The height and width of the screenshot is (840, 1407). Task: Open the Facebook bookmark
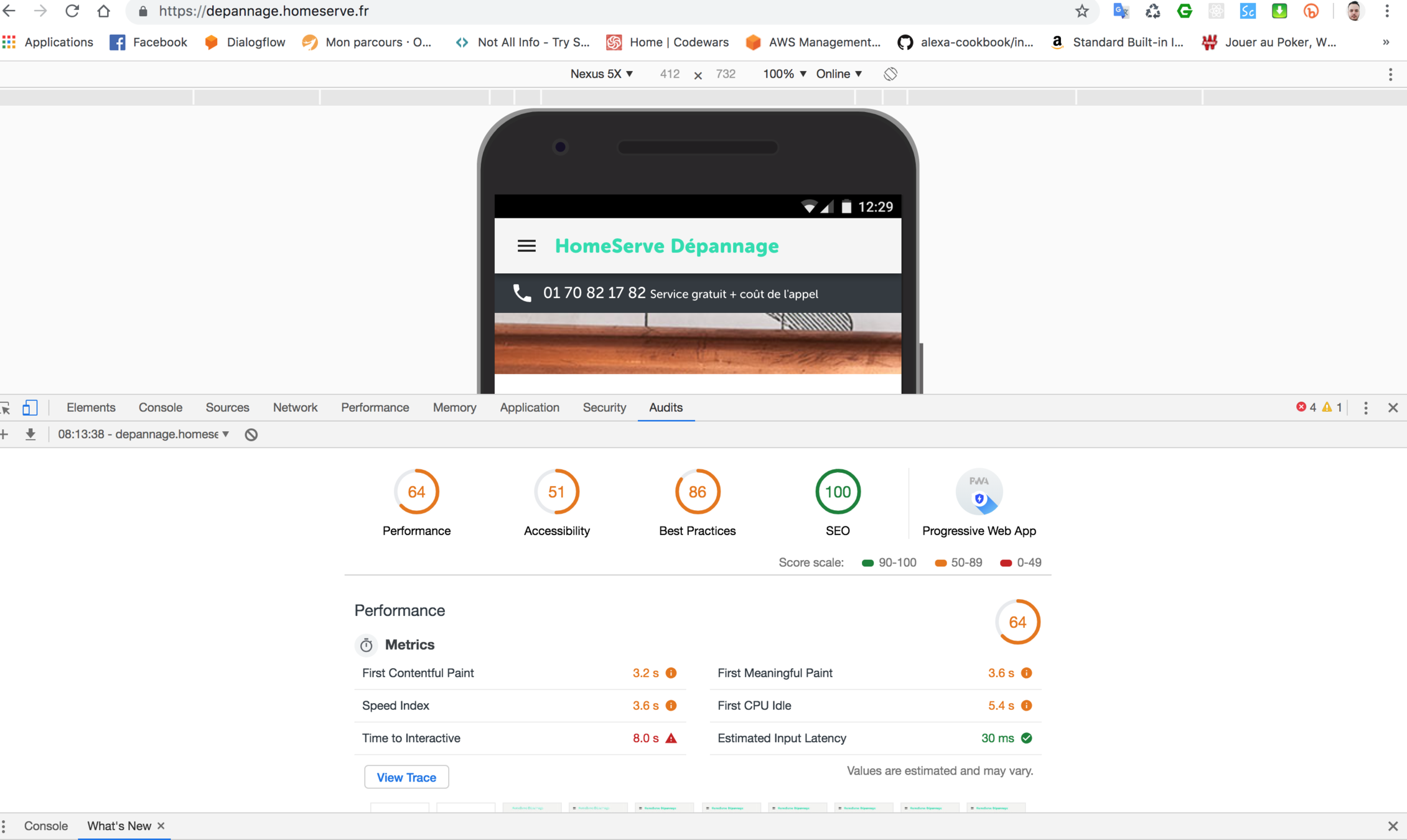point(148,42)
